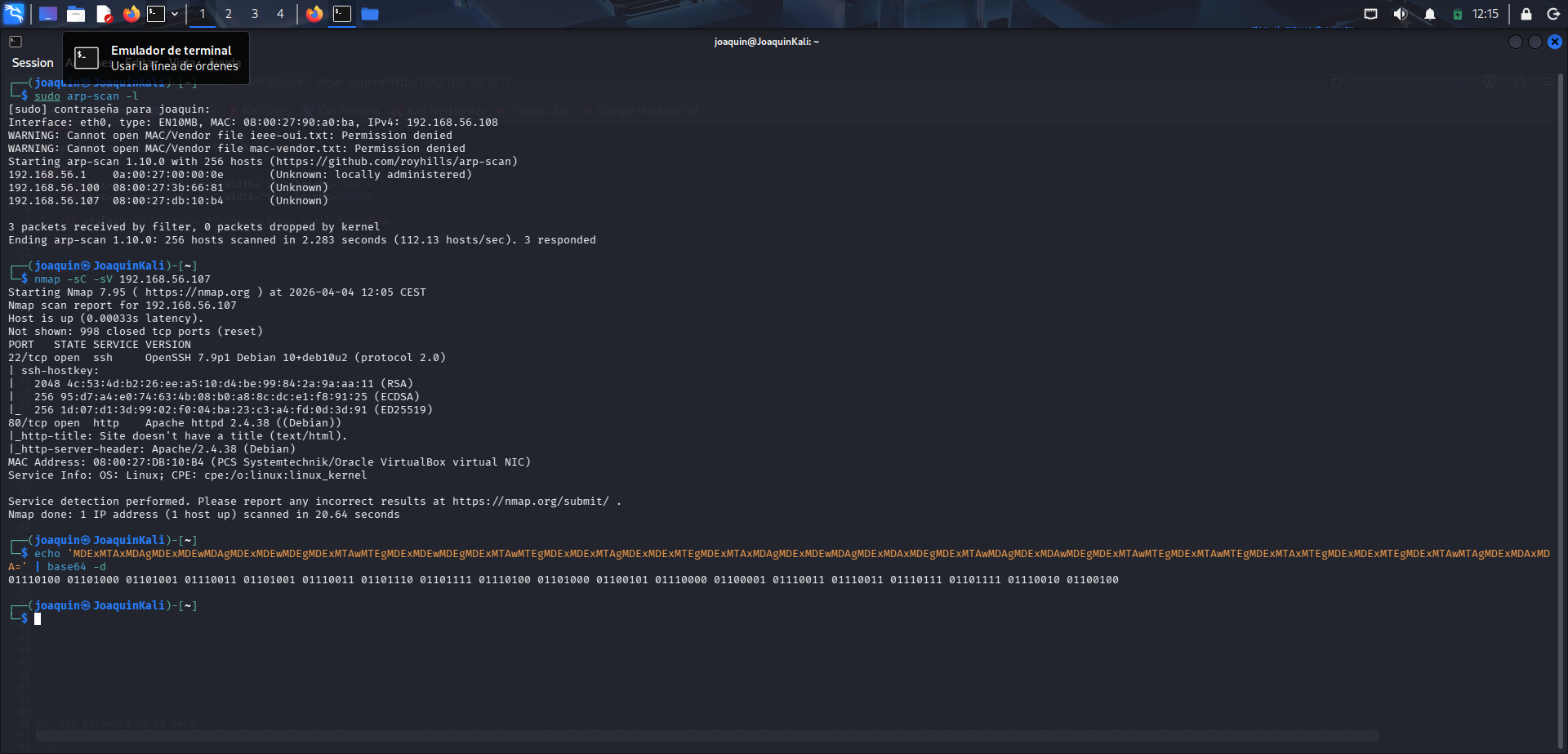Select the running Firefox window in the taskbar
Image resolution: width=1568 pixels, height=754 pixels.
314,13
